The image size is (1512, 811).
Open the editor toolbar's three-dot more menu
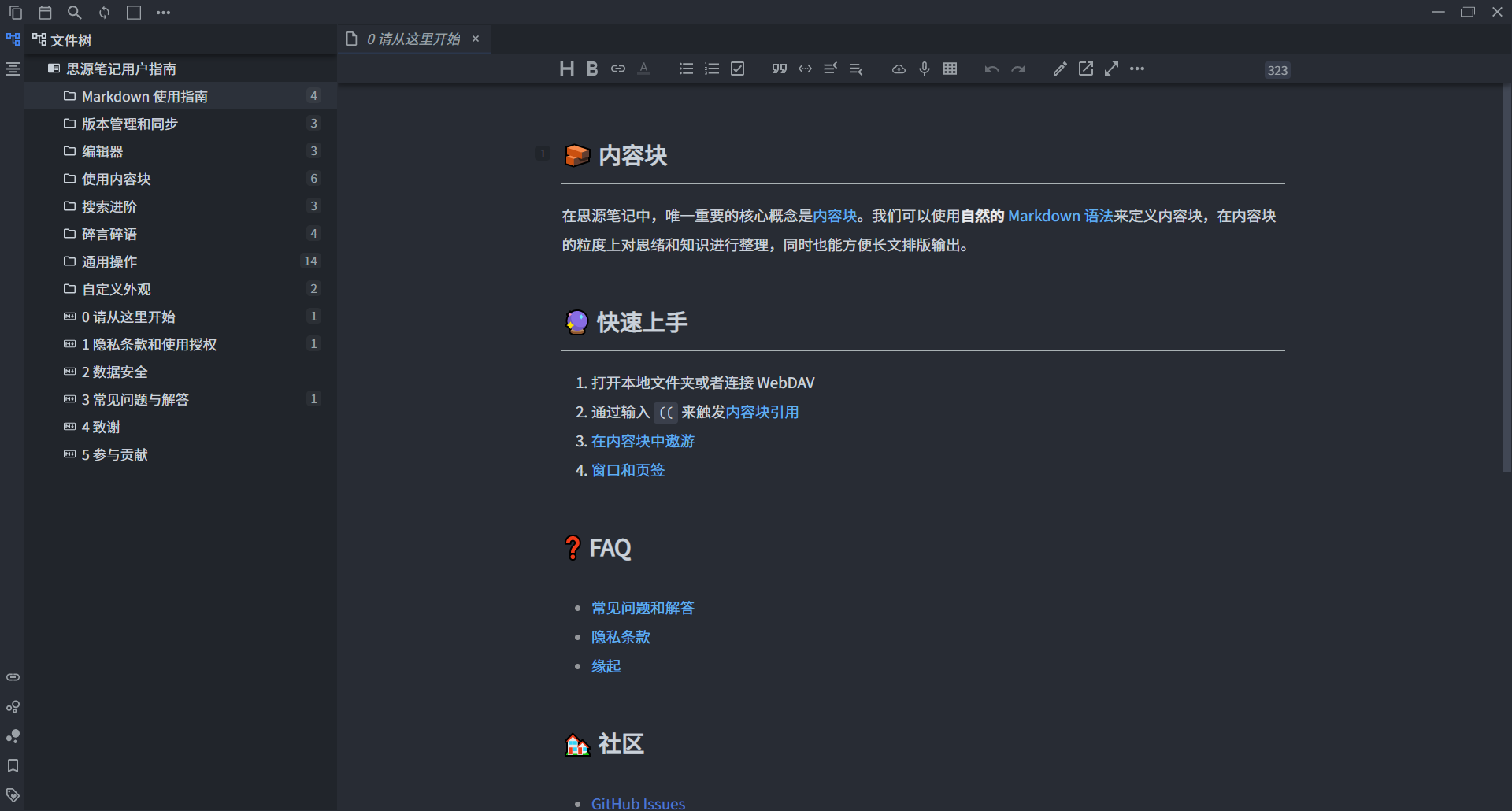pyautogui.click(x=1137, y=69)
